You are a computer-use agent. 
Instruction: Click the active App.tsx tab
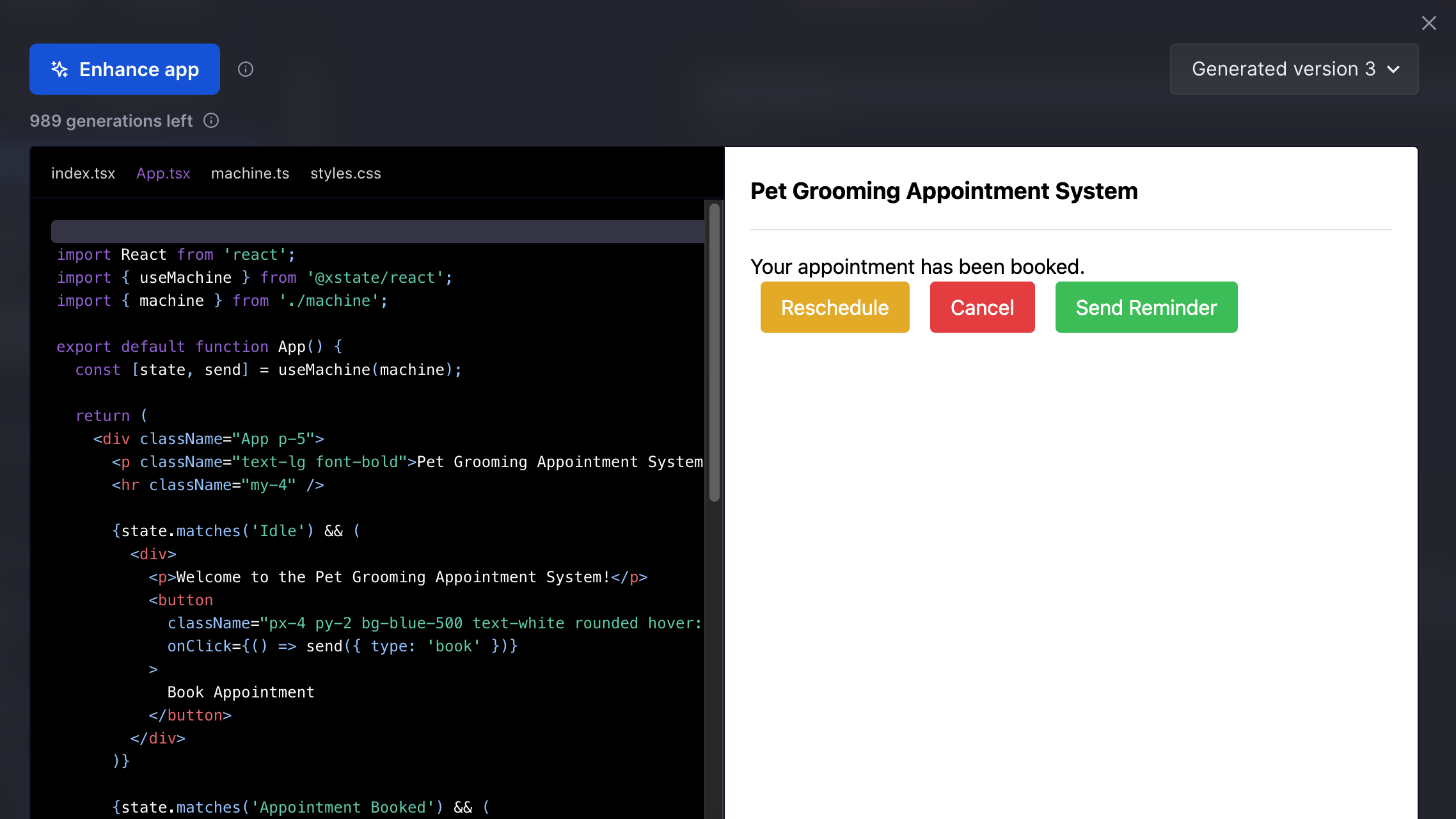(163, 173)
